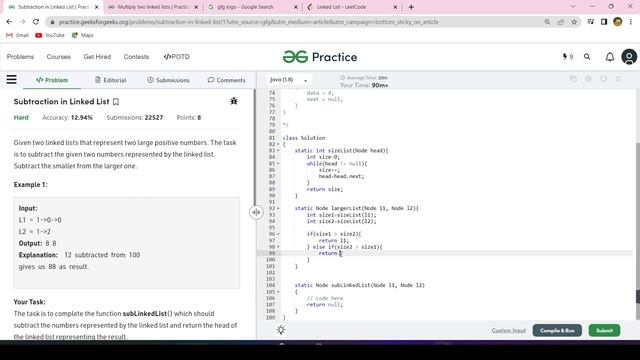640x360 pixels.
Task: Switch to the Comments tab
Action: [226, 80]
